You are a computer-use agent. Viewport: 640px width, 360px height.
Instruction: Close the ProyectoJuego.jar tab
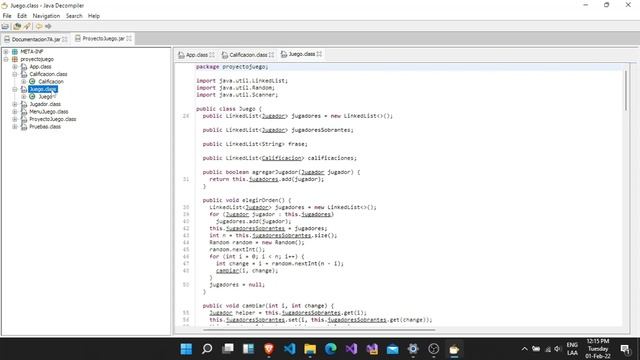[x=129, y=38]
